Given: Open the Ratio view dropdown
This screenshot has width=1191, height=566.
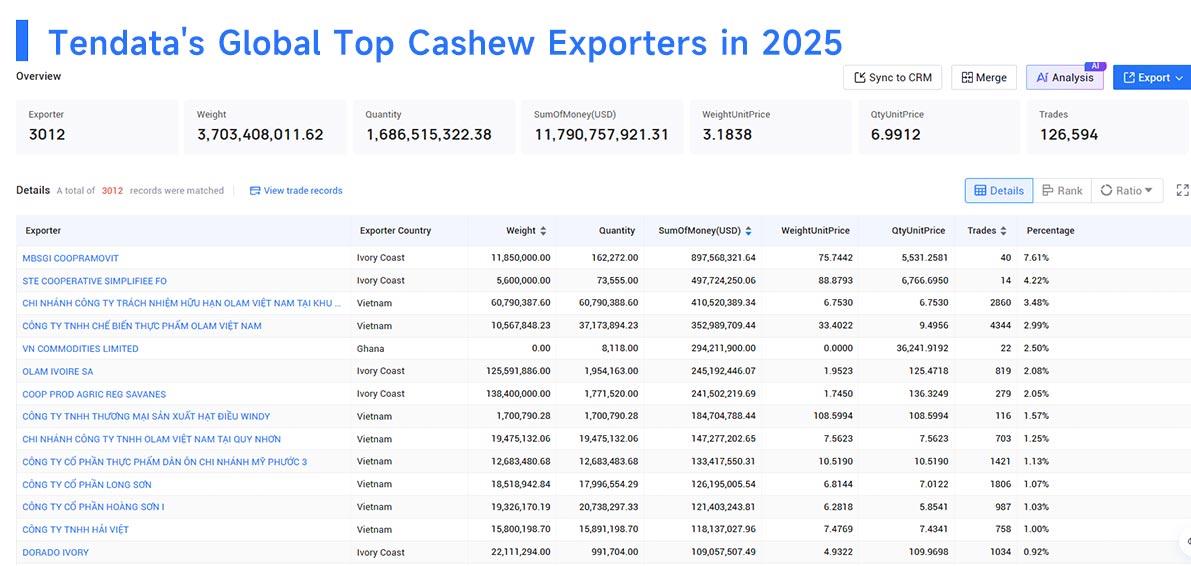Looking at the screenshot, I should [1126, 191].
